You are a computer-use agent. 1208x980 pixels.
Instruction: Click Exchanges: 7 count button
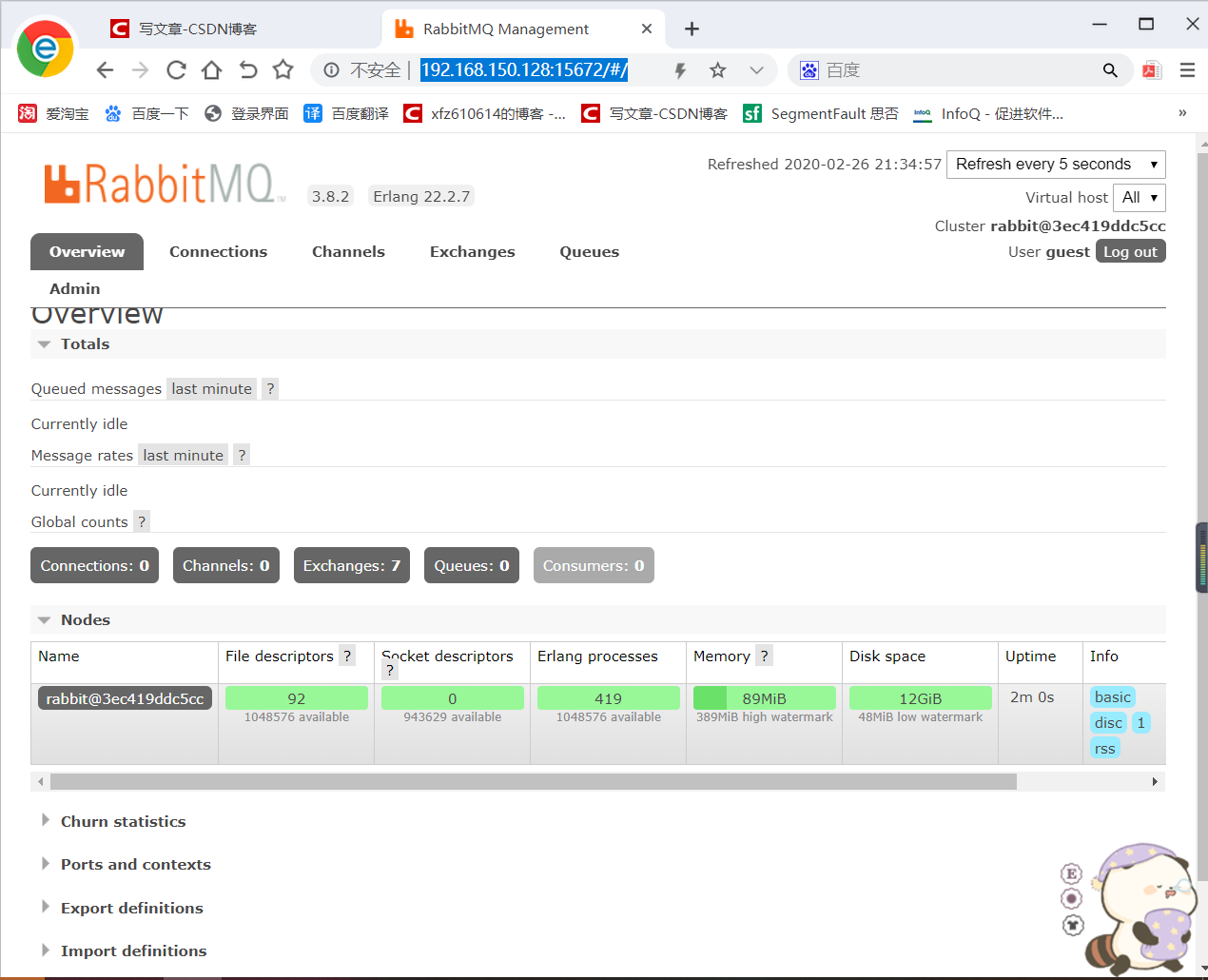[x=352, y=565]
